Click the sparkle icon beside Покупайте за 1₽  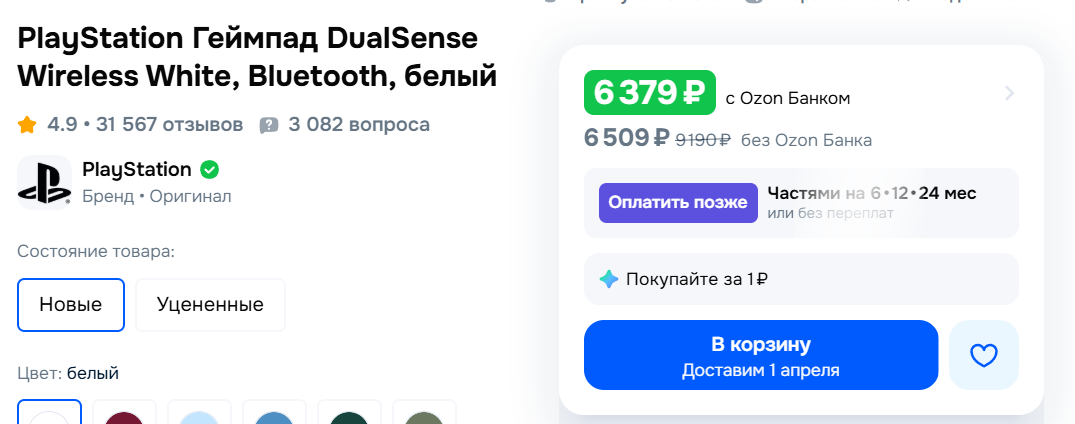609,279
